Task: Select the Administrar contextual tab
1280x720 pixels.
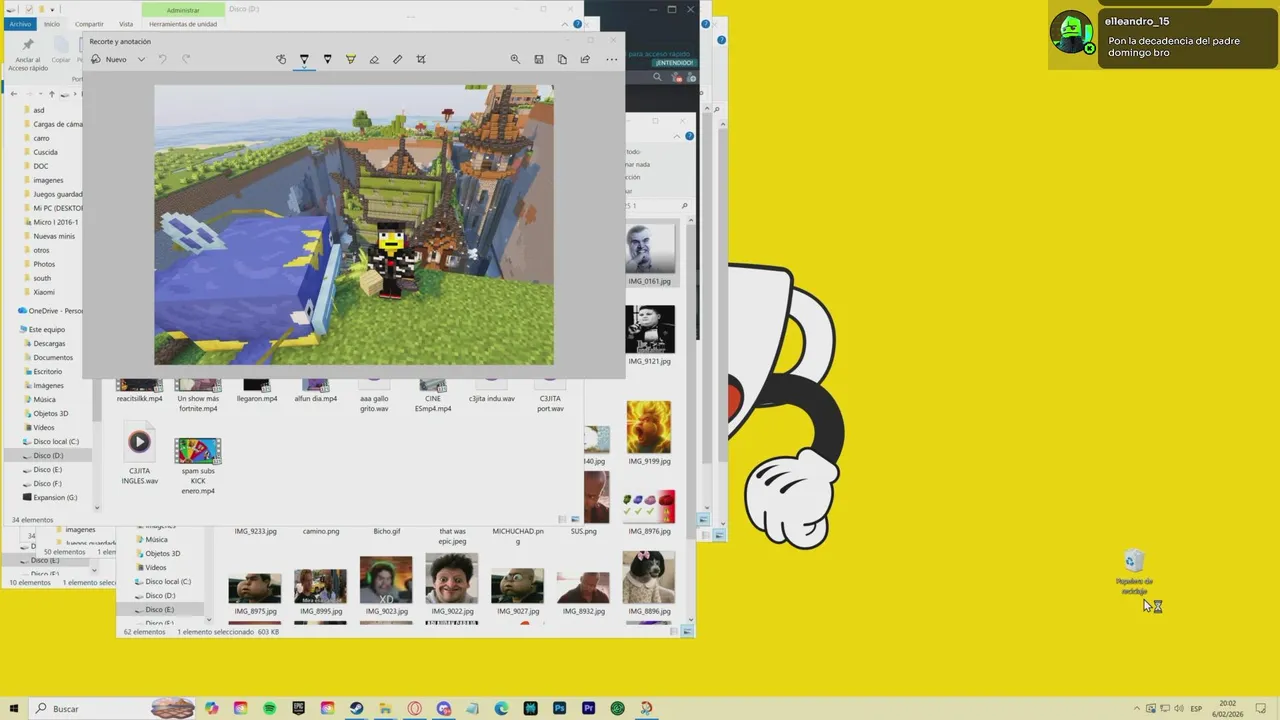Action: 183,10
